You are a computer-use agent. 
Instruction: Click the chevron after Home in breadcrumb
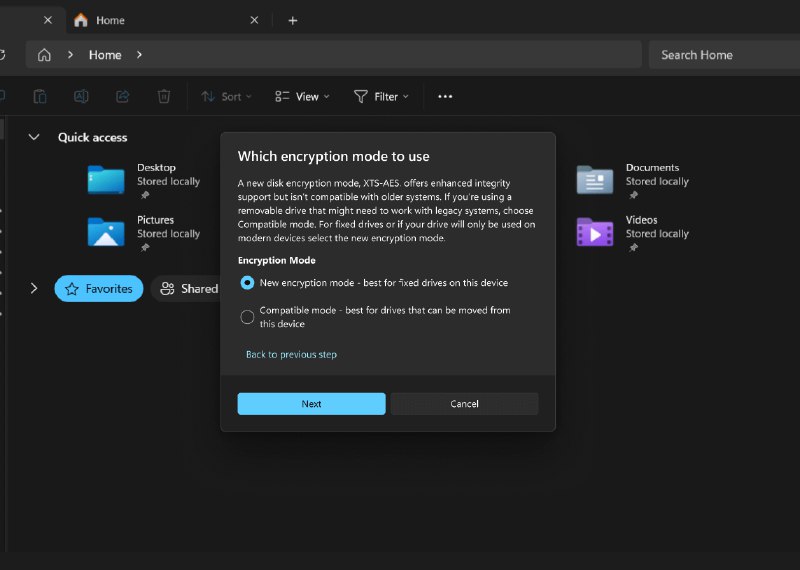[139, 55]
